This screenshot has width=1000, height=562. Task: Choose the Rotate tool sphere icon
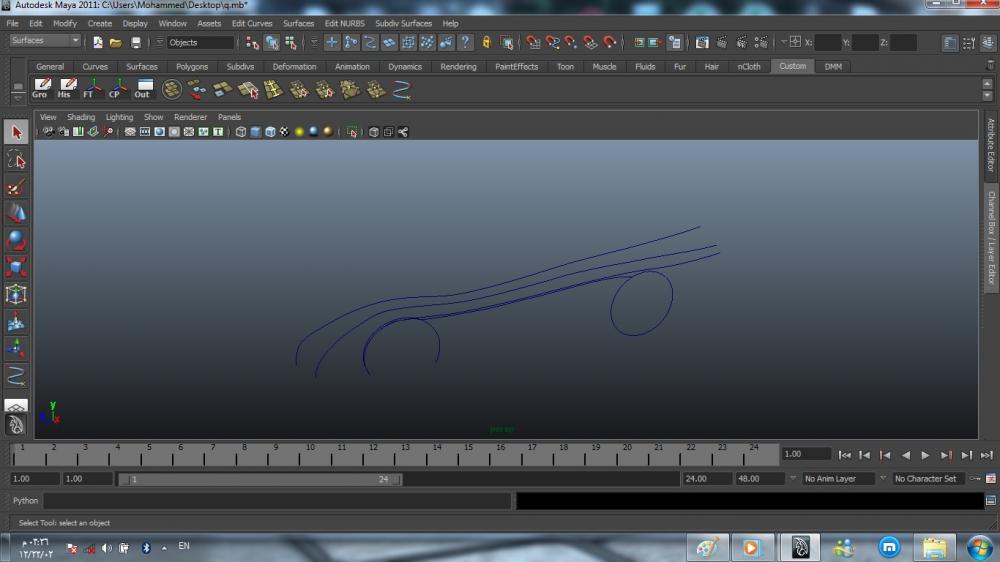click(16, 240)
